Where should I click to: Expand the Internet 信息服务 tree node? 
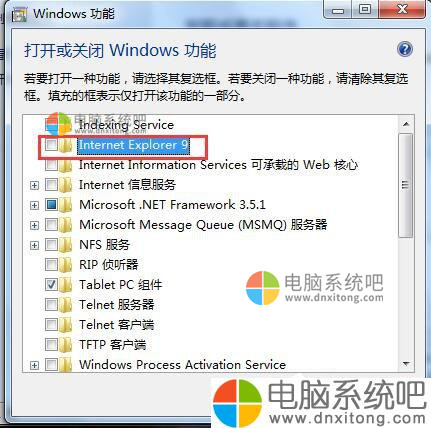click(x=34, y=185)
